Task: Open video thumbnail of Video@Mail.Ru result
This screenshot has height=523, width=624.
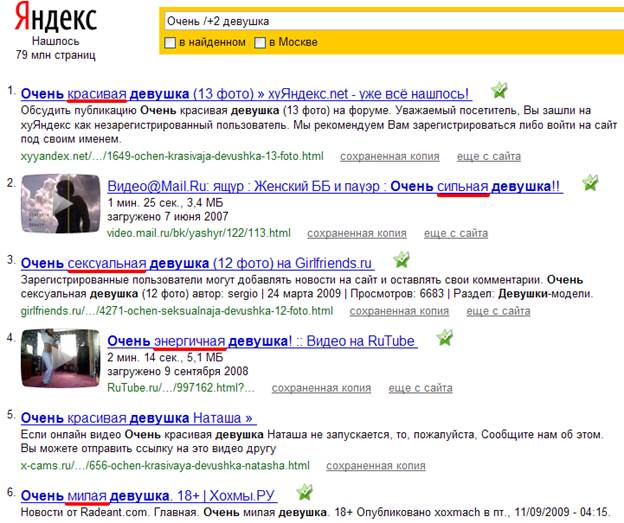Action: coord(60,204)
